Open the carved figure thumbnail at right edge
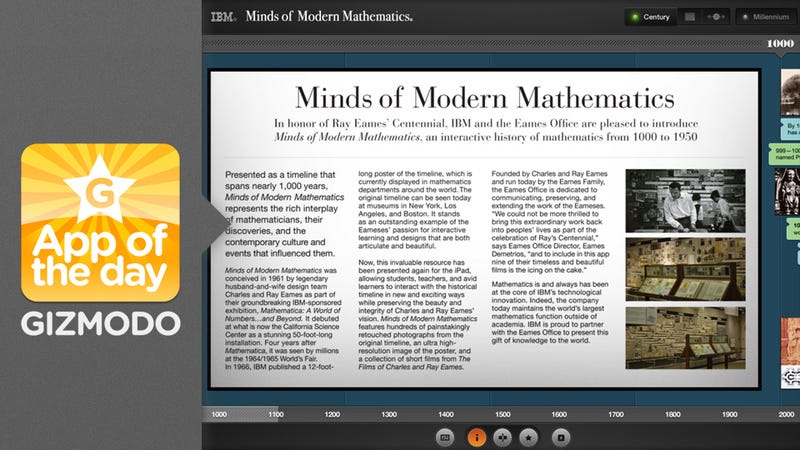Screen dimensions: 800x450 787,192
